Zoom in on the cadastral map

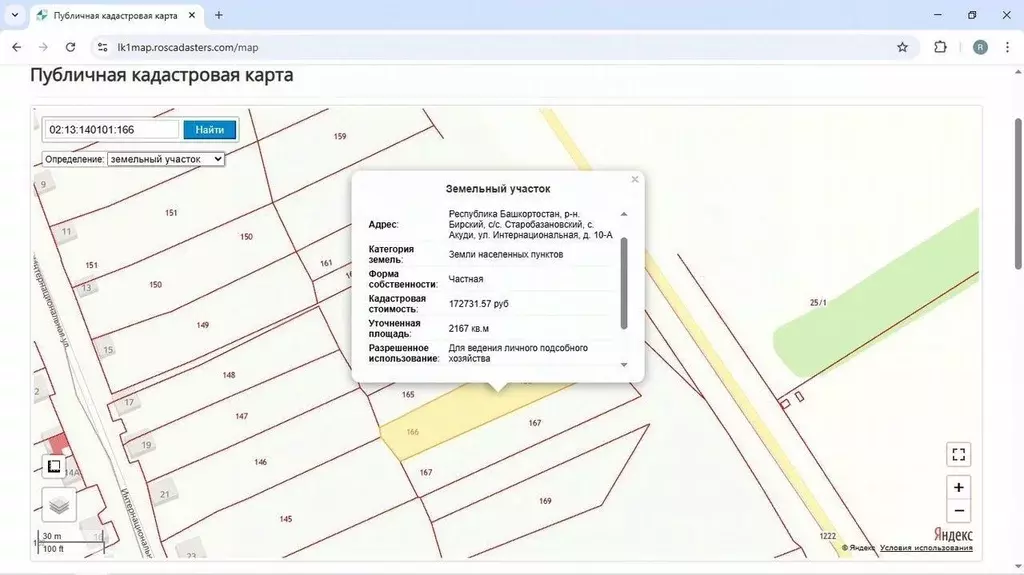958,487
